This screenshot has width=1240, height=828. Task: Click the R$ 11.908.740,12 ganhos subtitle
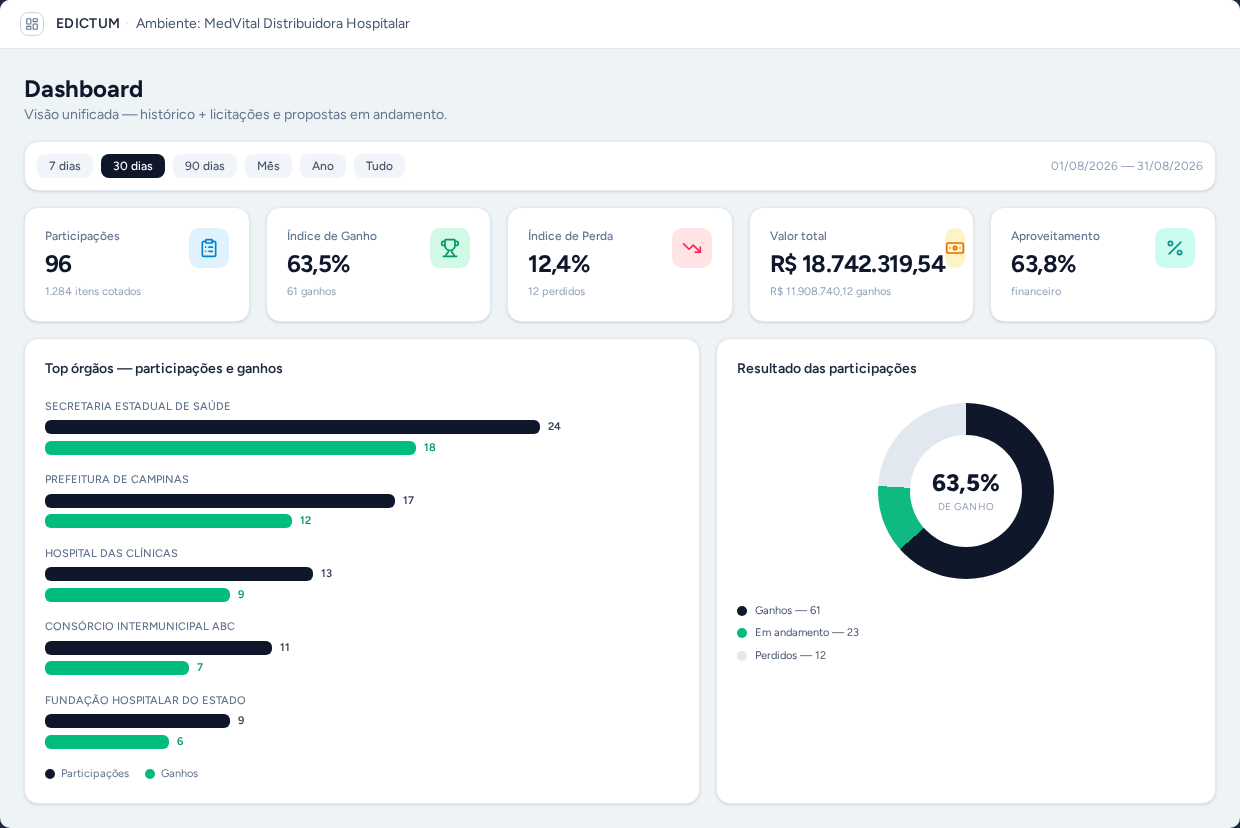pos(830,291)
